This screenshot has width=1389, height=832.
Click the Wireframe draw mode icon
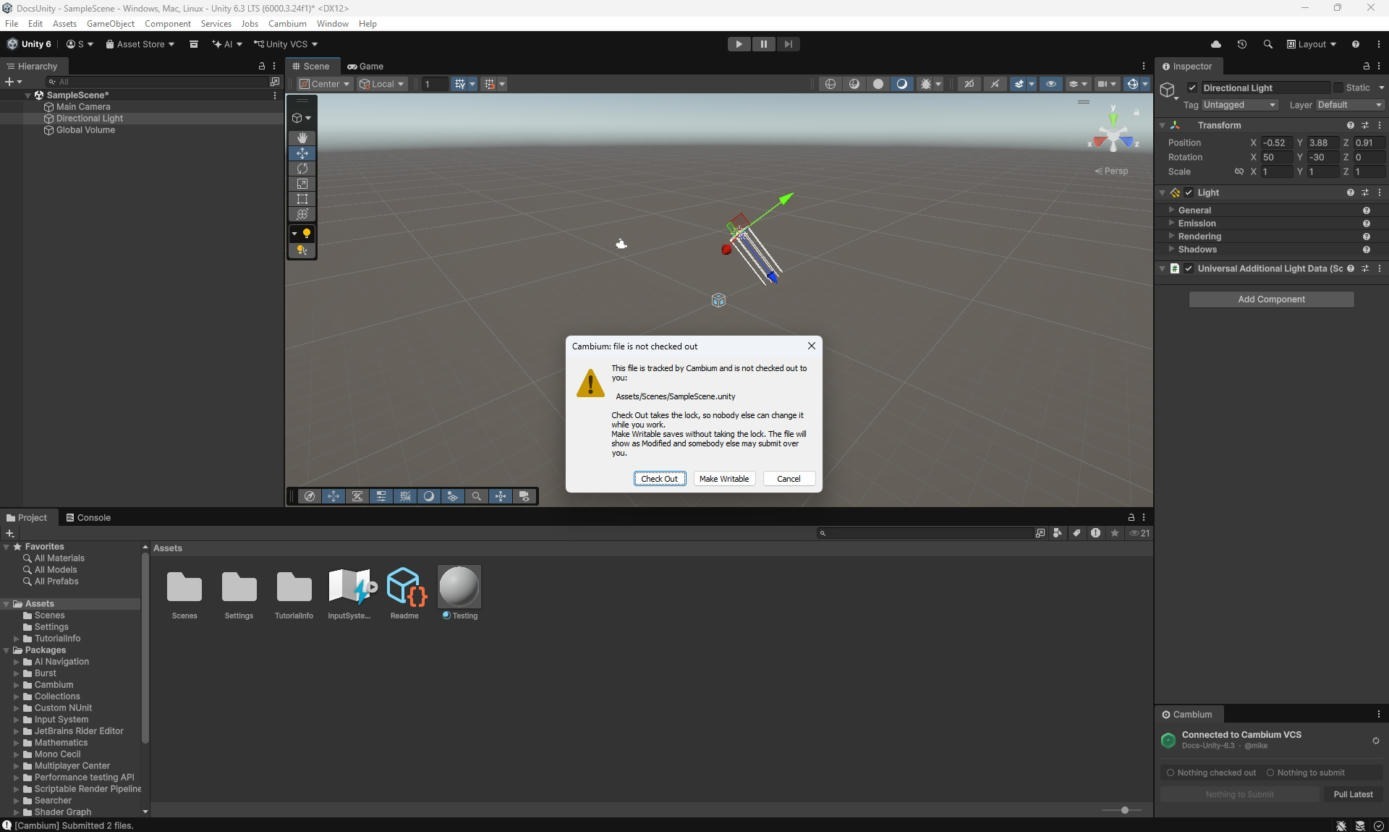point(830,84)
